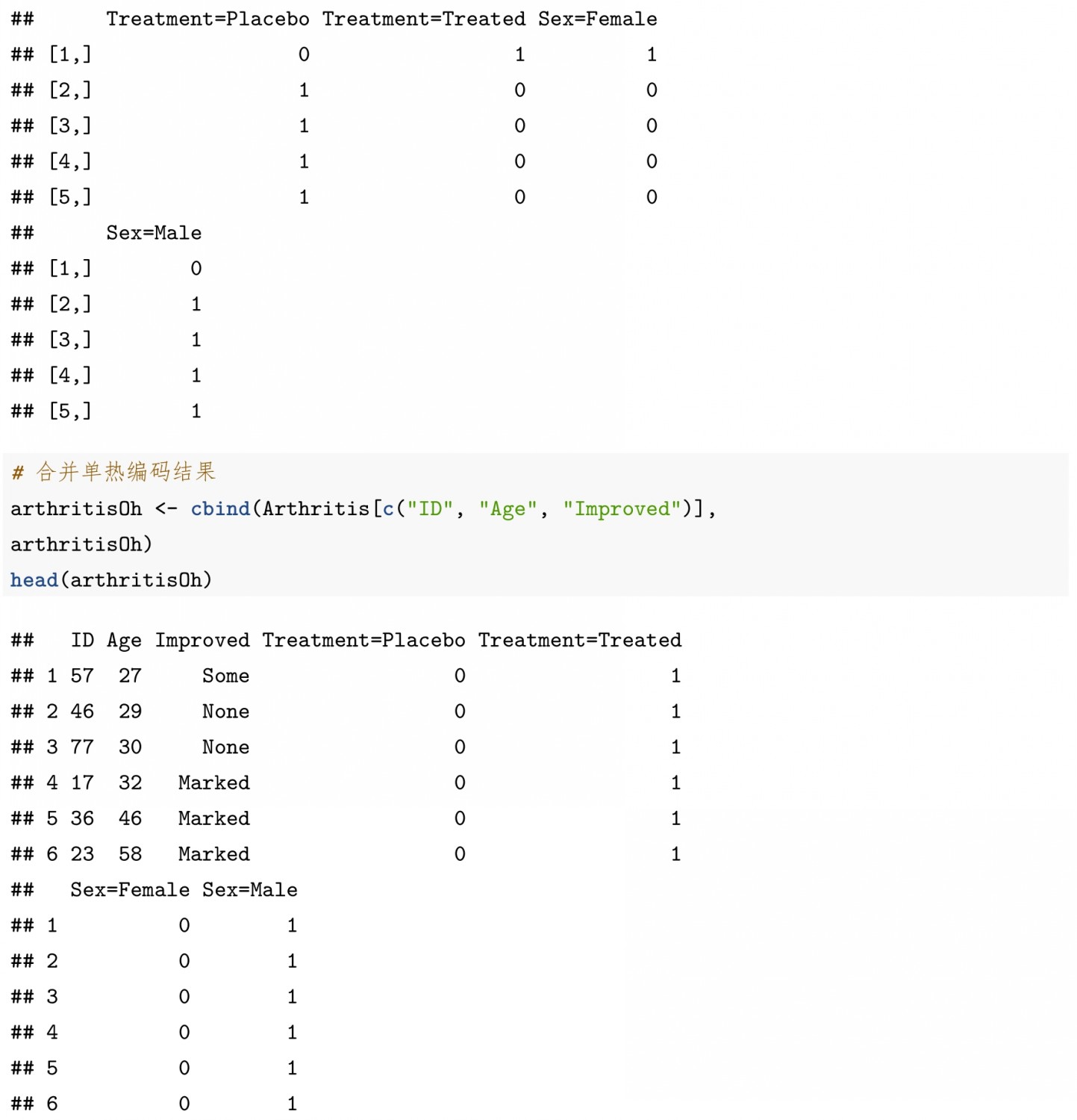Click the Age value 58

[130, 854]
